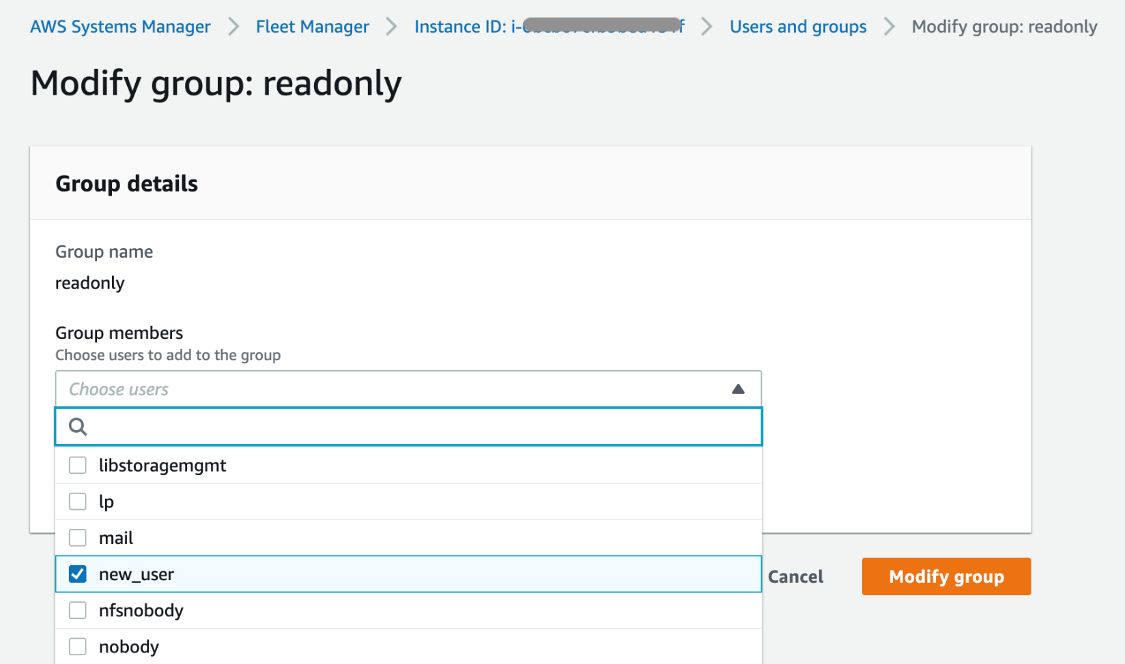Image resolution: width=1125 pixels, height=664 pixels.
Task: Navigate to Fleet Manager via breadcrumb
Action: point(312,26)
